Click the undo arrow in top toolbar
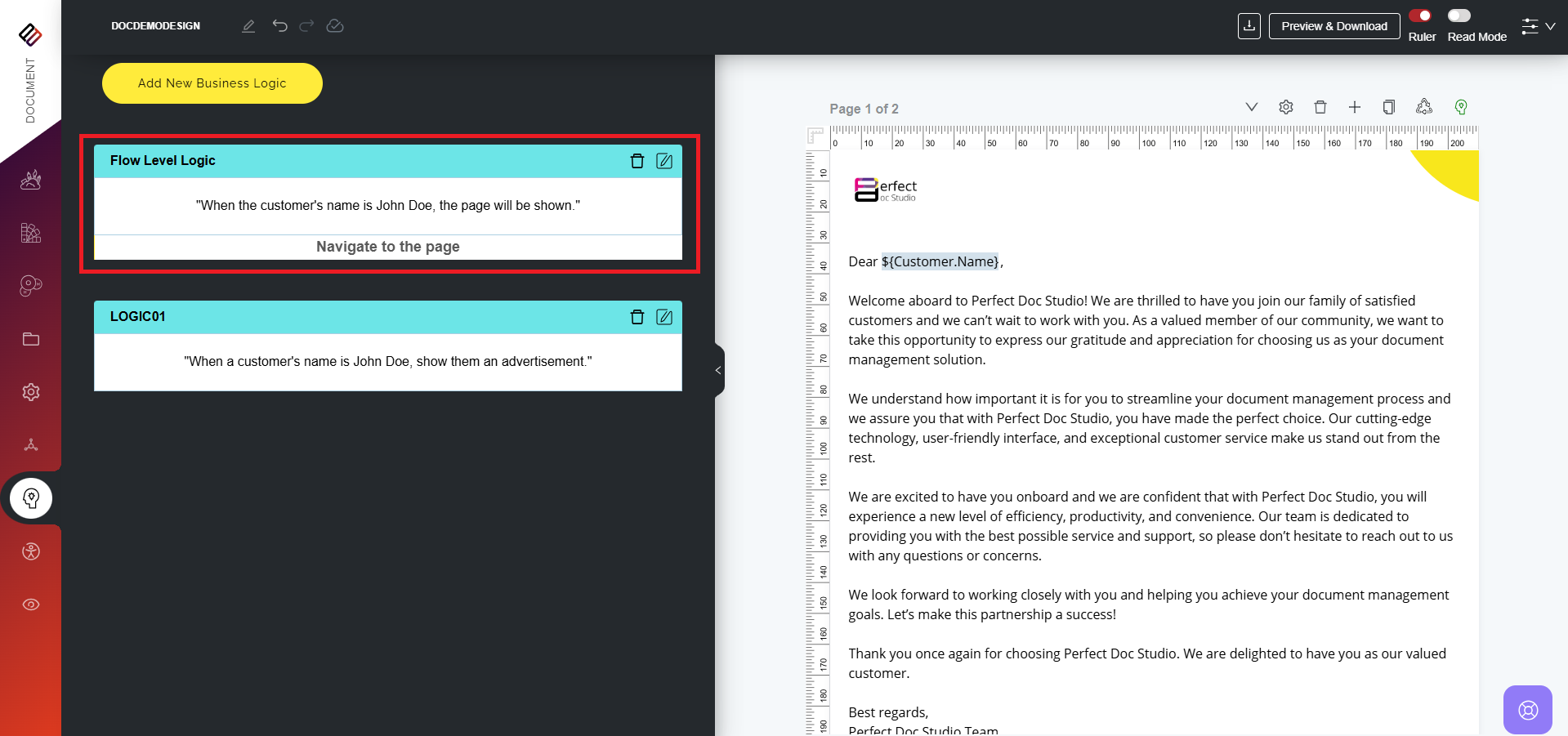1568x736 pixels. click(280, 26)
